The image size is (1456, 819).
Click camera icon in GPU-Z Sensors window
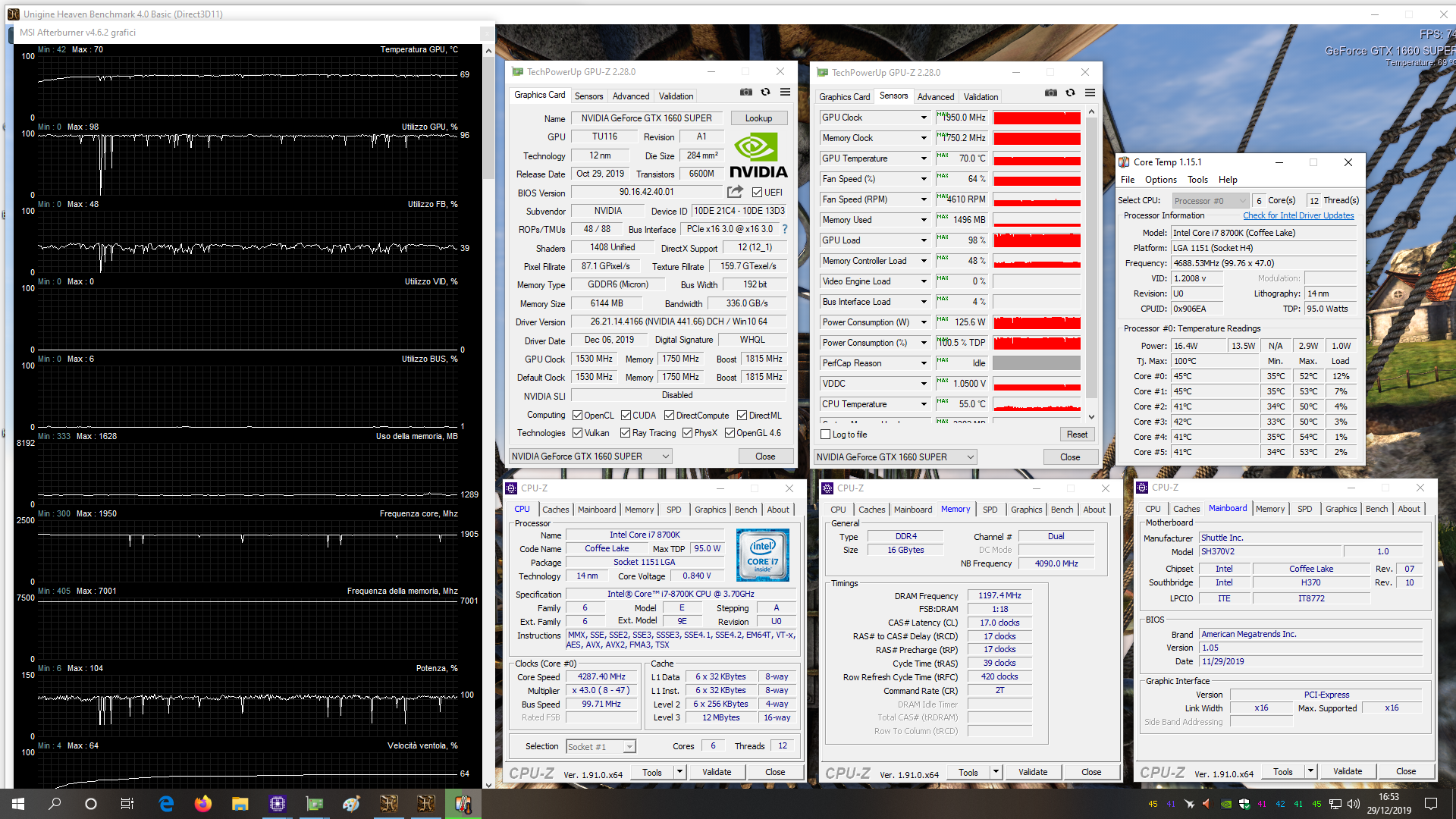[x=1051, y=93]
